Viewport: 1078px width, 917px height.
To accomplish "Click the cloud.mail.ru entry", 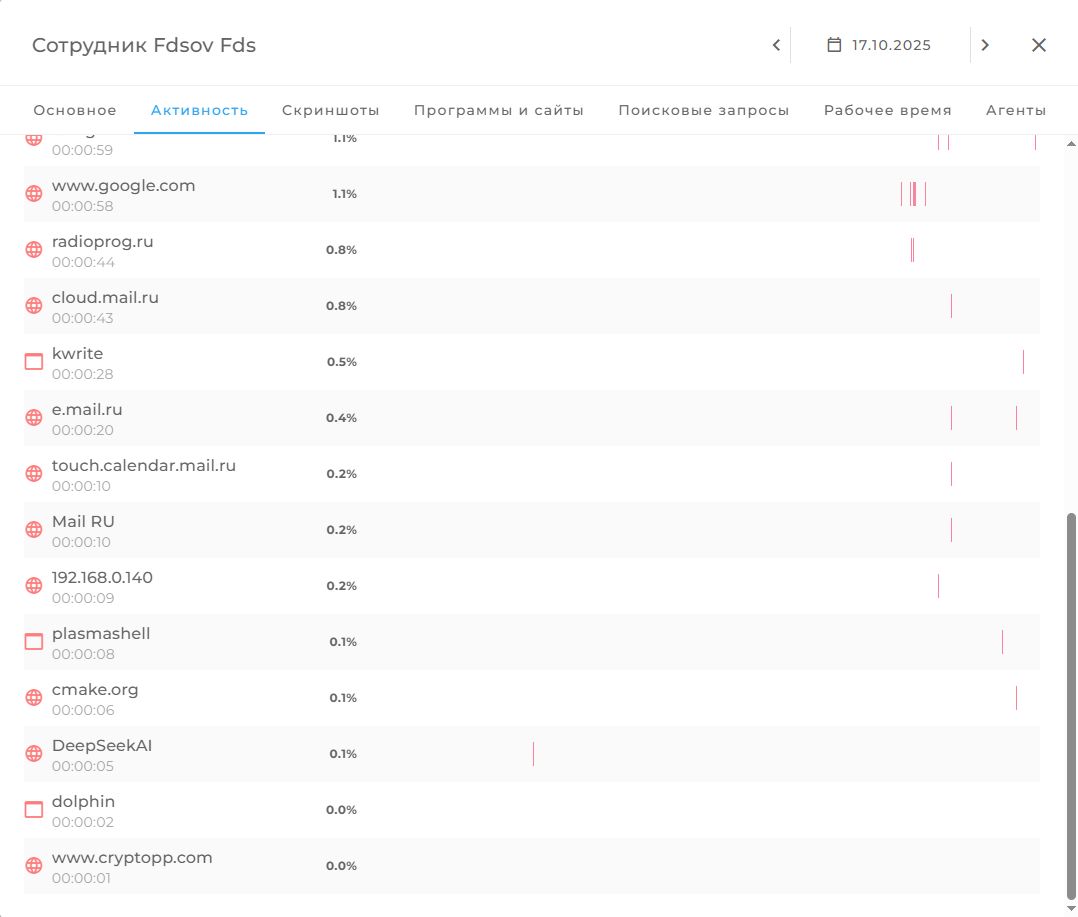I will click(105, 298).
